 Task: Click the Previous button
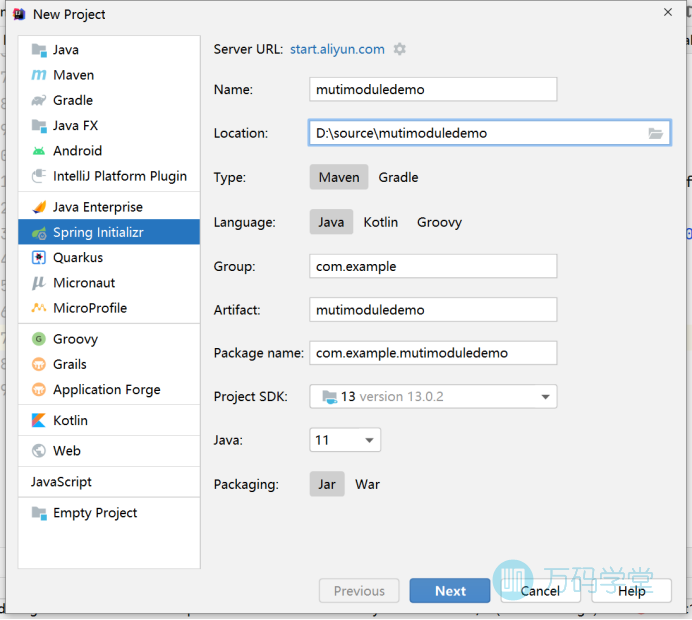[x=359, y=591]
